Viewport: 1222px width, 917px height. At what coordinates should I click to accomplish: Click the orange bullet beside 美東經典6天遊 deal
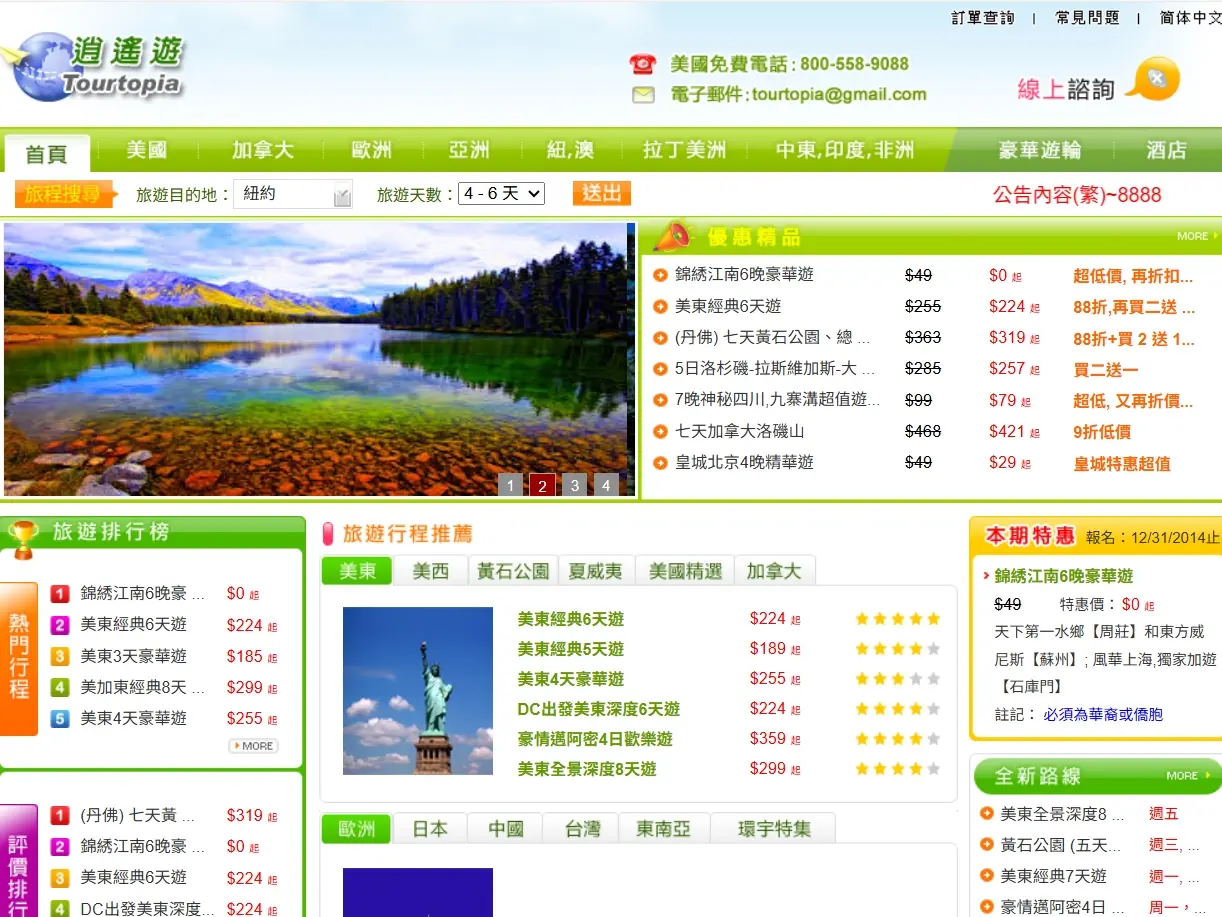pyautogui.click(x=660, y=307)
